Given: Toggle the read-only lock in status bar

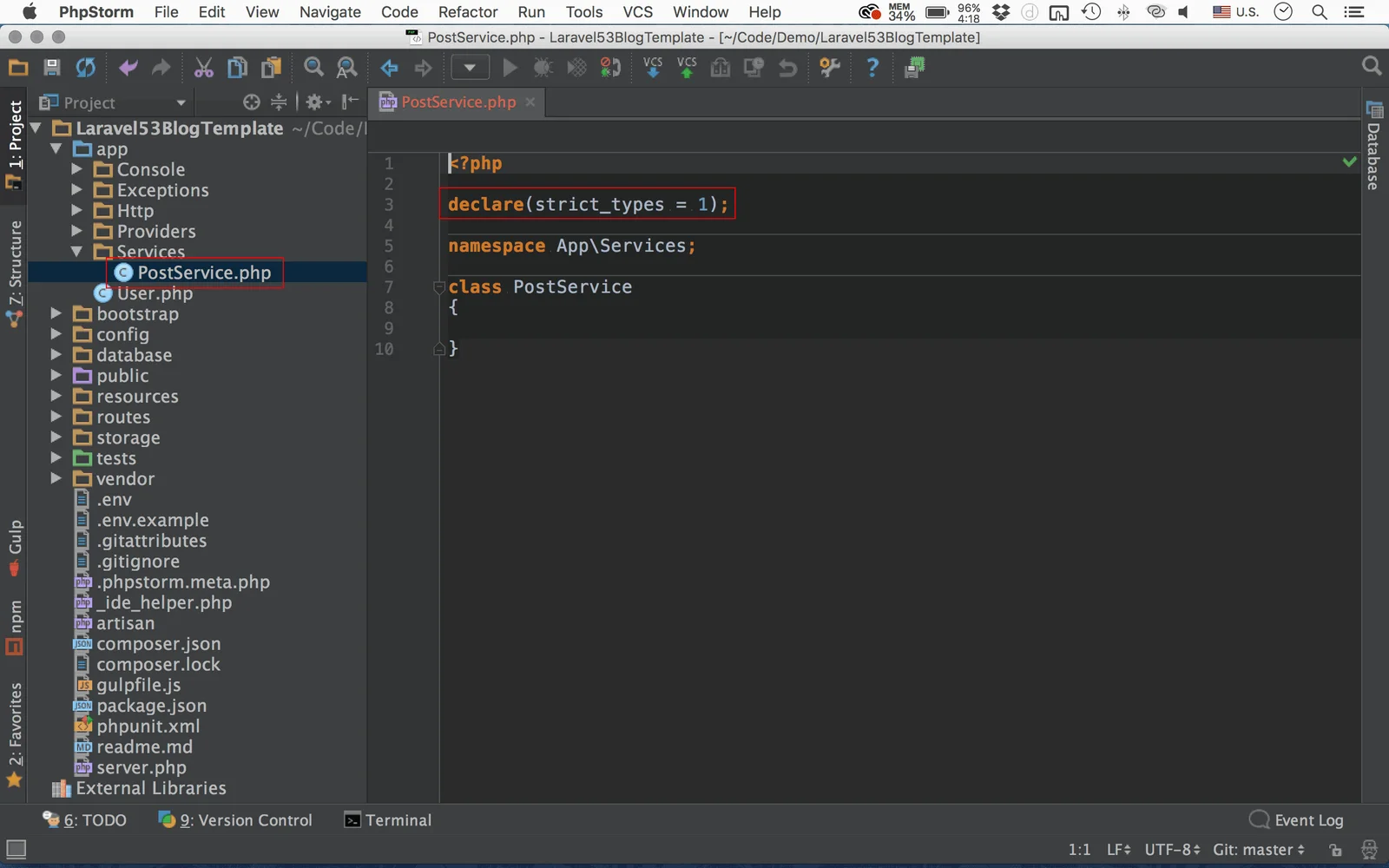Looking at the screenshot, I should click(1335, 850).
